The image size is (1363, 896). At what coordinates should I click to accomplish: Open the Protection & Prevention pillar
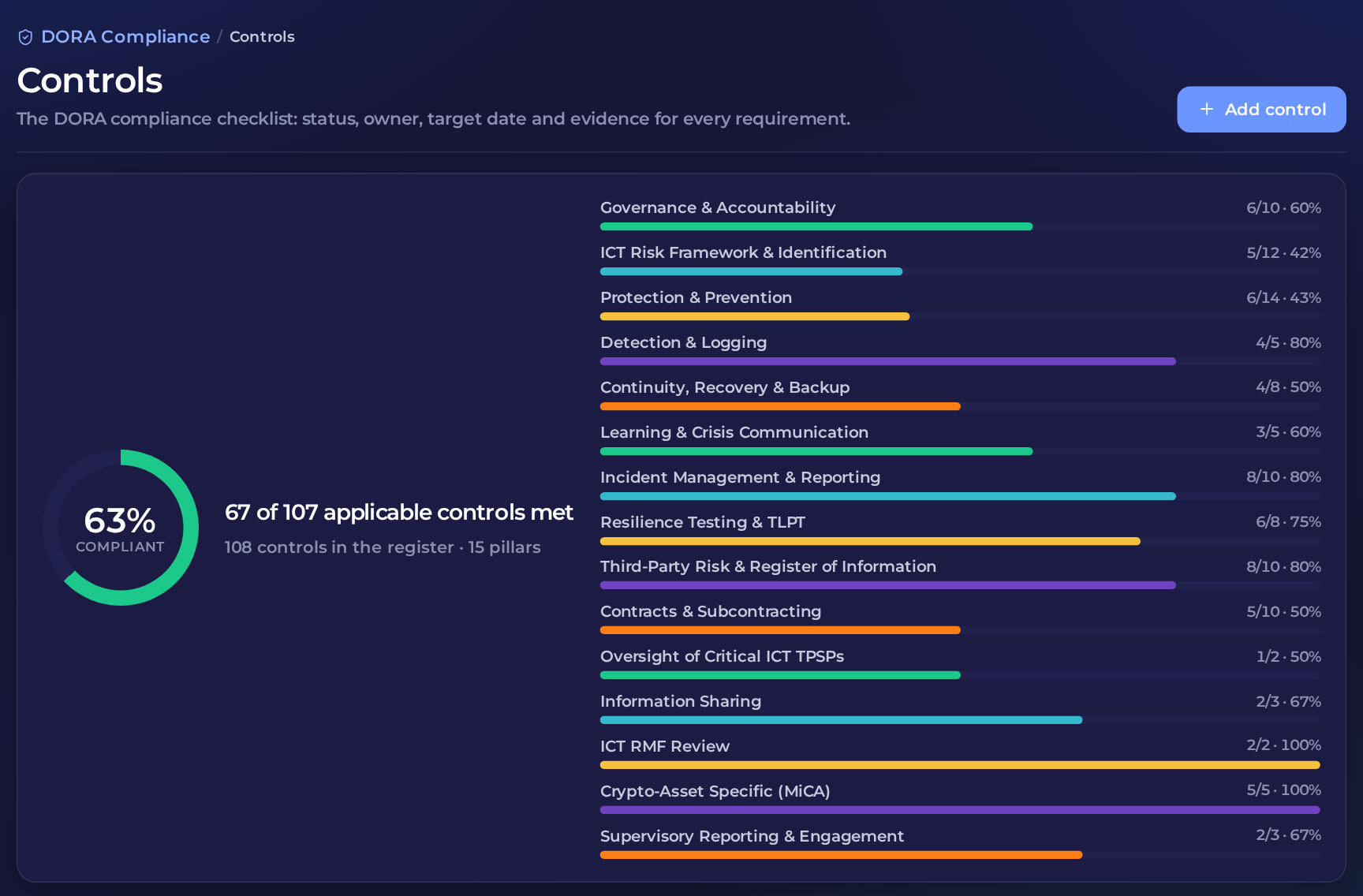point(696,297)
